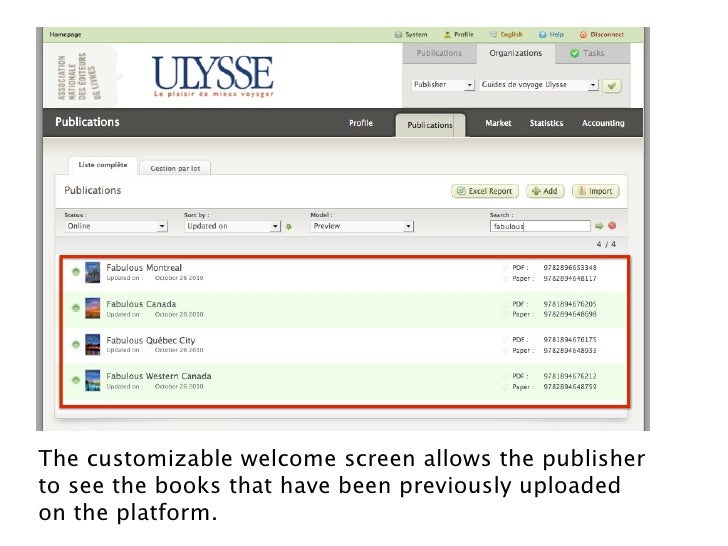Go to the Homepage link
The width and height of the screenshot is (728, 546).
pyautogui.click(x=65, y=34)
